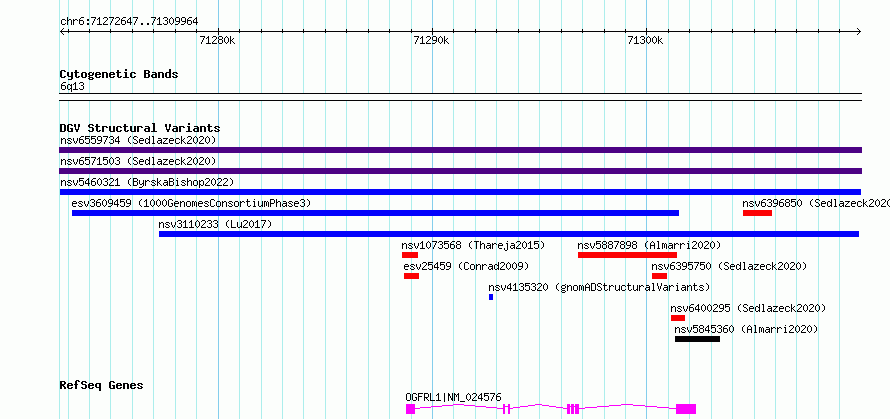Open the OGFRL1|NM_024576 gene label
This screenshot has height=419, width=890.
pos(454,397)
